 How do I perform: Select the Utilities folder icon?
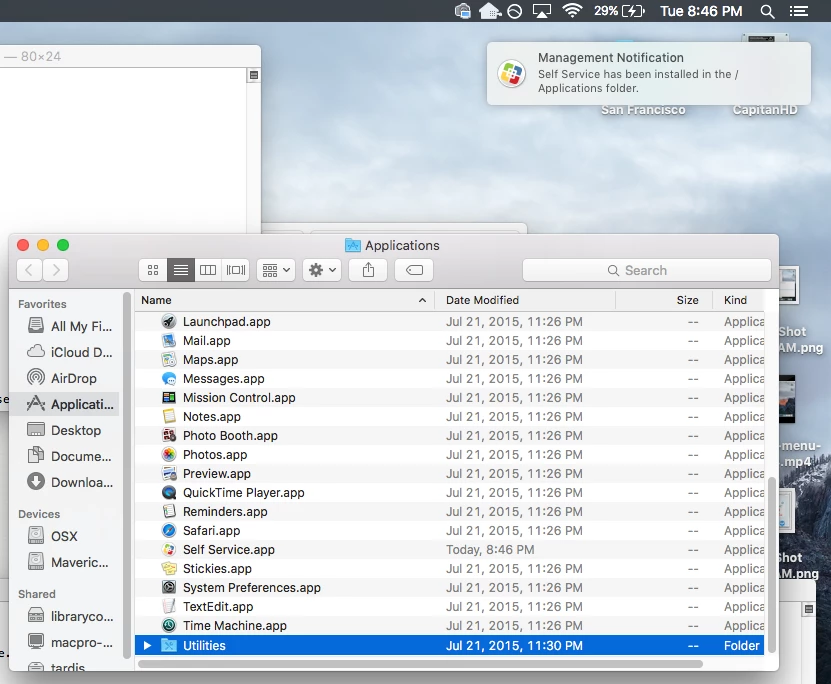pyautogui.click(x=169, y=645)
